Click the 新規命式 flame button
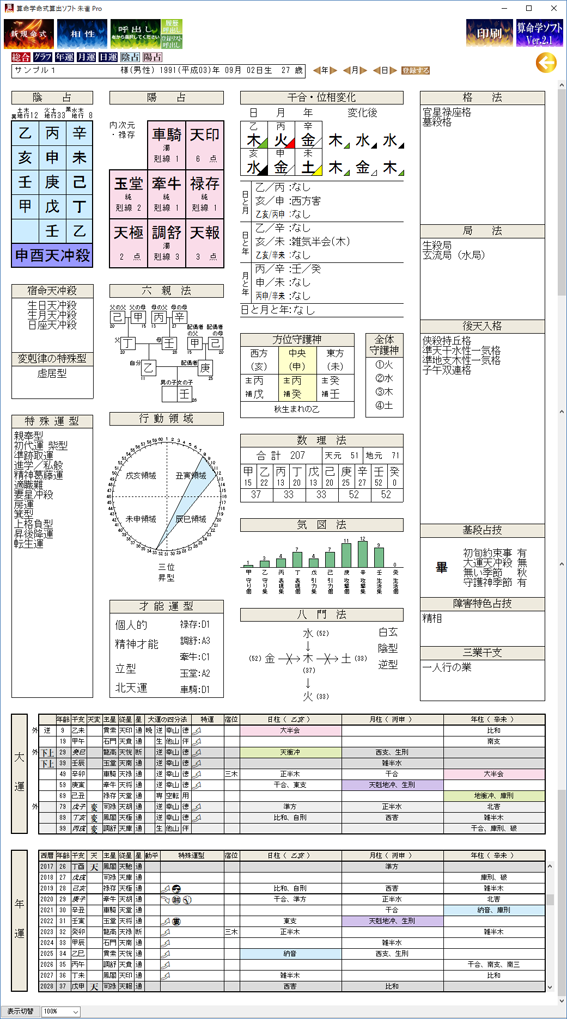This screenshot has height=1019, width=567. 29,33
